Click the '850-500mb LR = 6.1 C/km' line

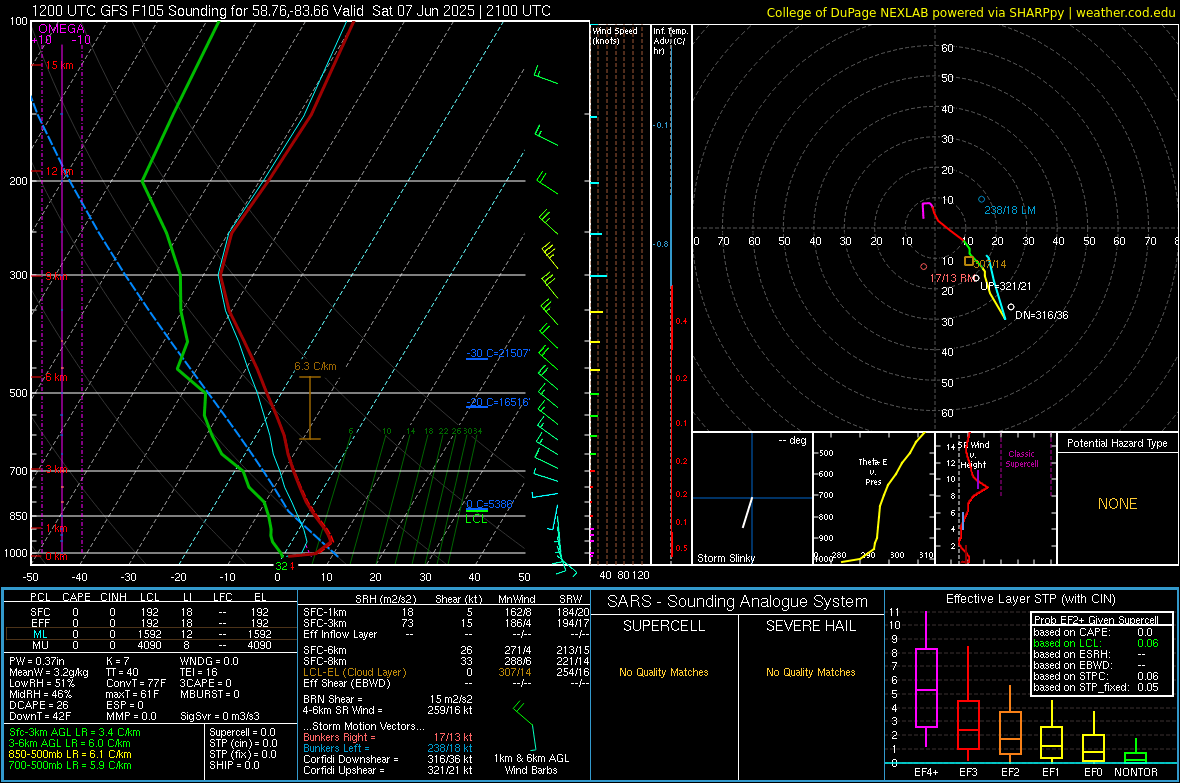70,754
